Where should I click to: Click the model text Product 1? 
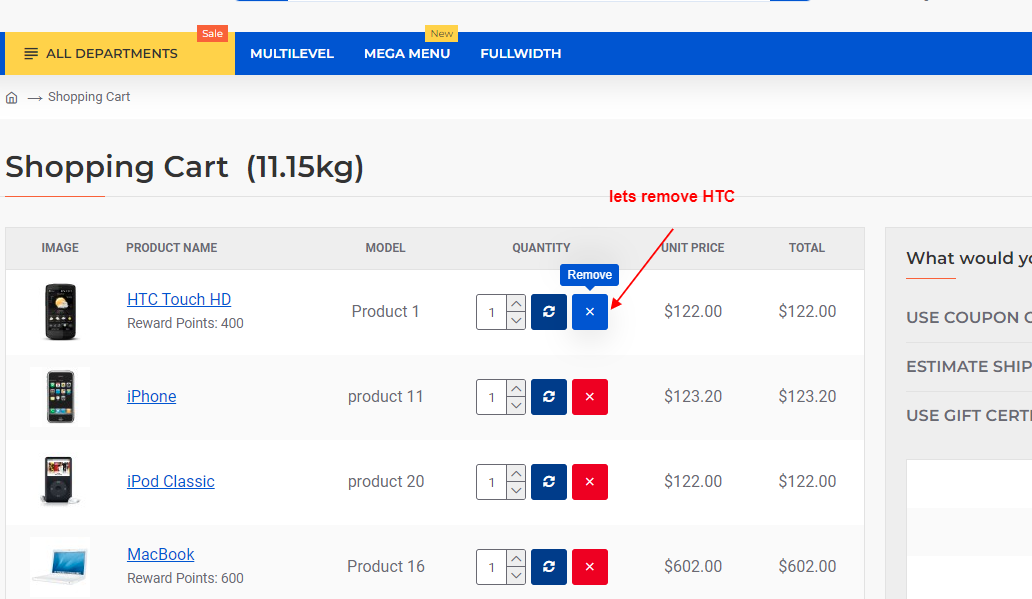pos(386,311)
